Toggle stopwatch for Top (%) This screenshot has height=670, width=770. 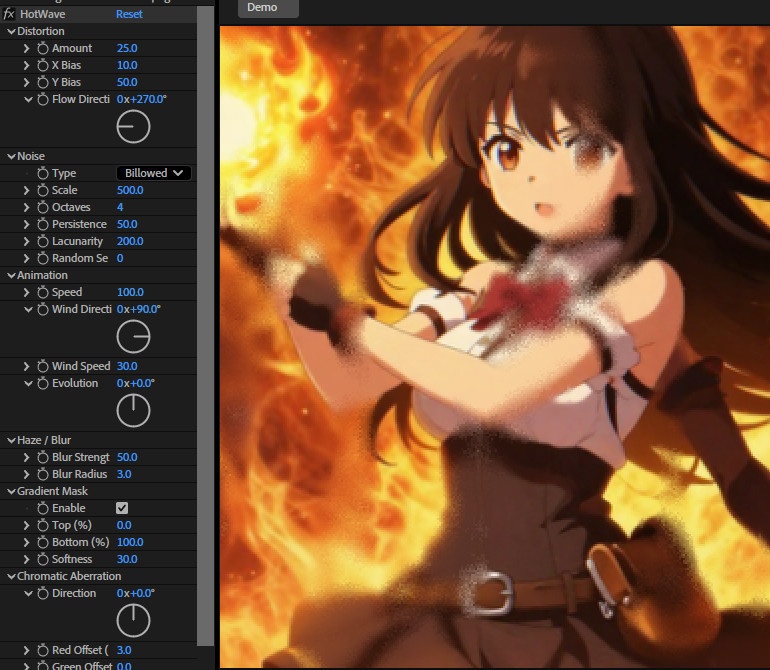click(x=43, y=526)
